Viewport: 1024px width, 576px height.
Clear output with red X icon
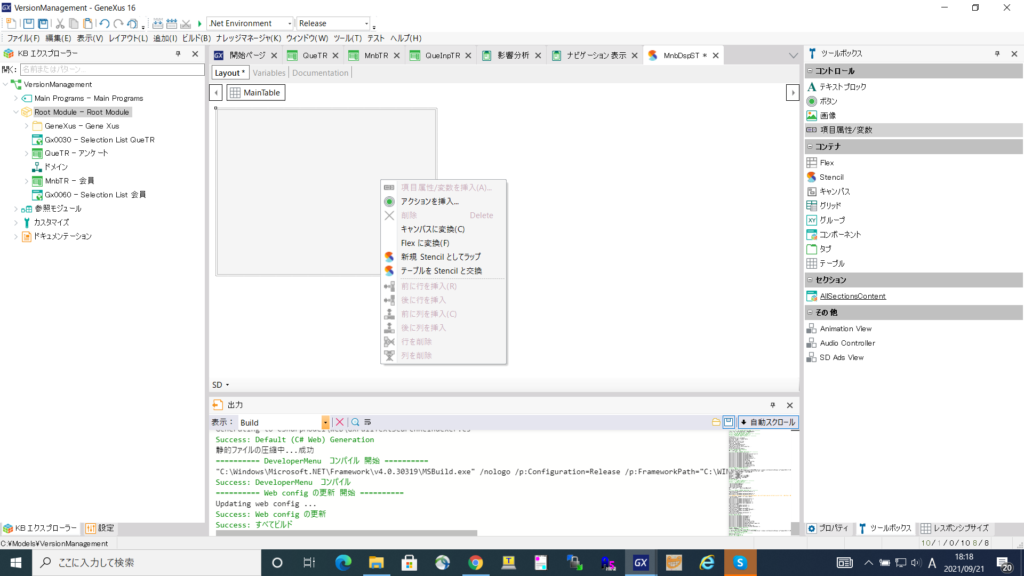point(340,423)
